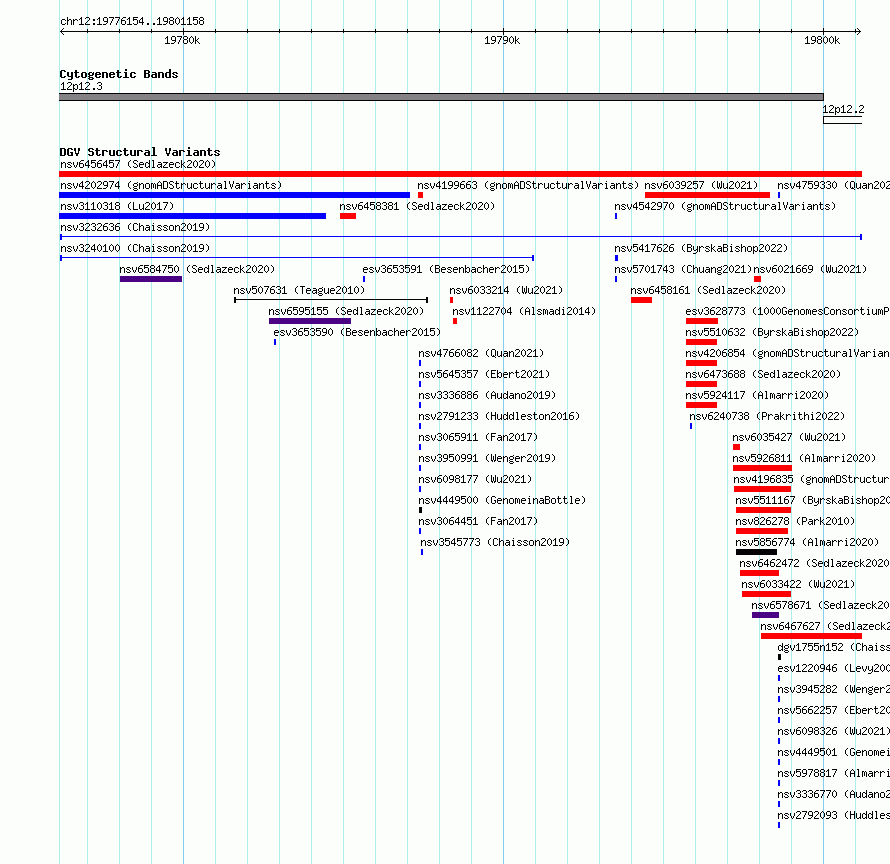This screenshot has height=864, width=890.
Task: Open the nsv5926811 (Almarri2020) label
Action: tap(804, 458)
